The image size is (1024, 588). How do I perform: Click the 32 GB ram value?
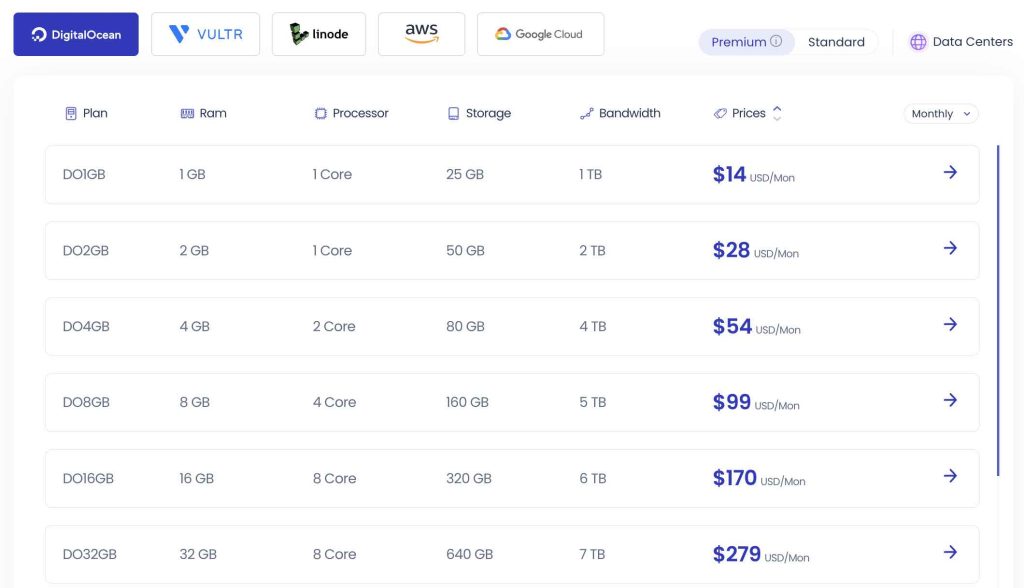(198, 554)
